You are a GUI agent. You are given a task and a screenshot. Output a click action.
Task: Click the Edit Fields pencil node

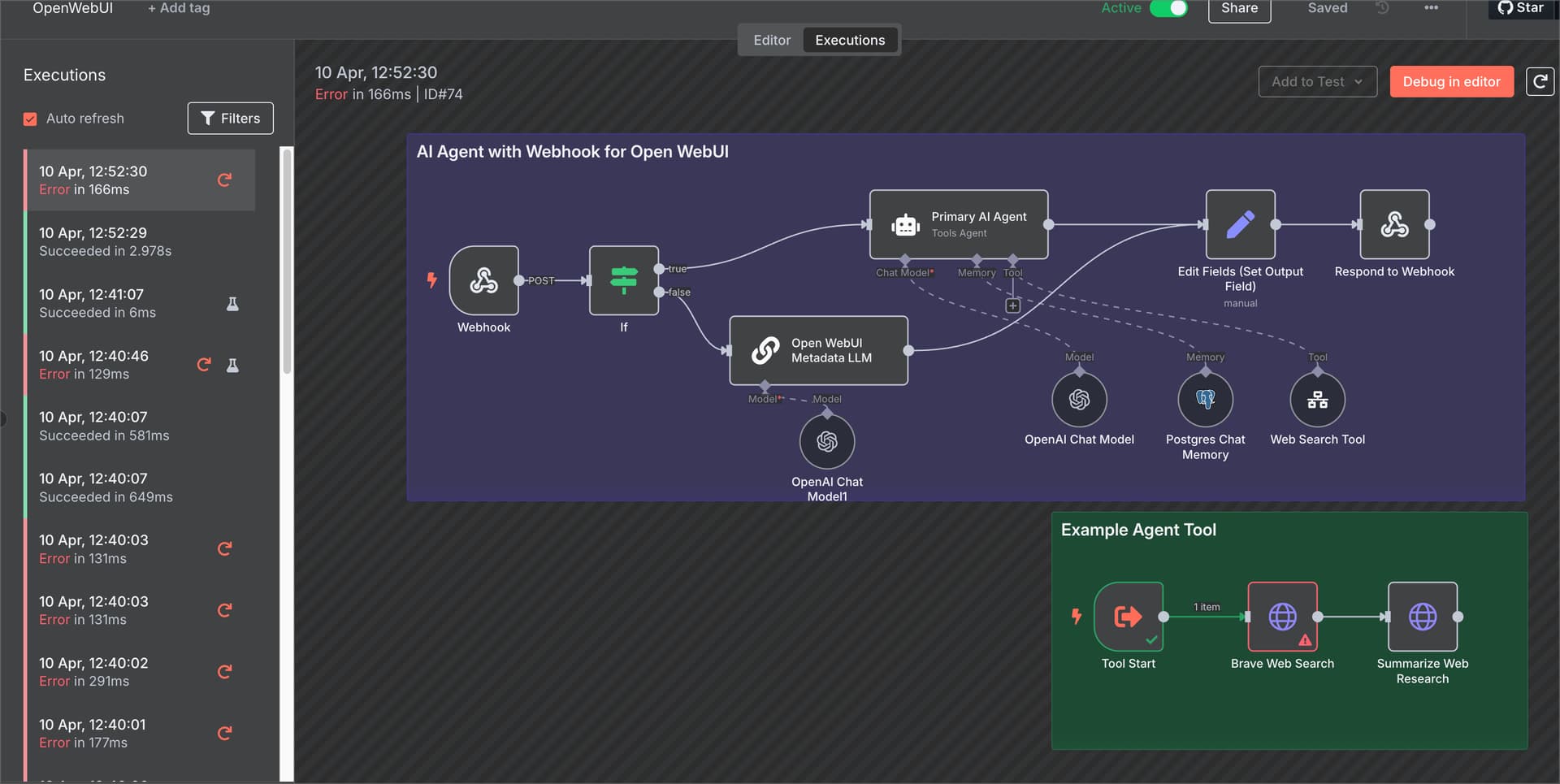pos(1240,224)
